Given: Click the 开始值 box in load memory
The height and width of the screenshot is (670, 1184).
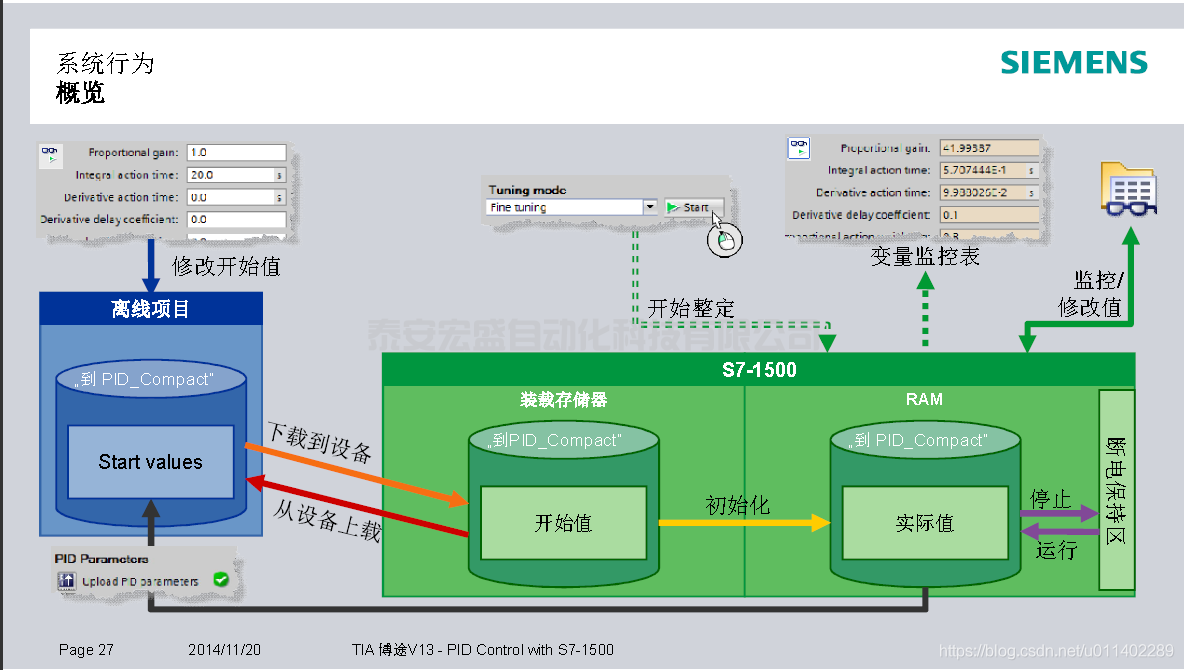Looking at the screenshot, I should click(x=563, y=523).
